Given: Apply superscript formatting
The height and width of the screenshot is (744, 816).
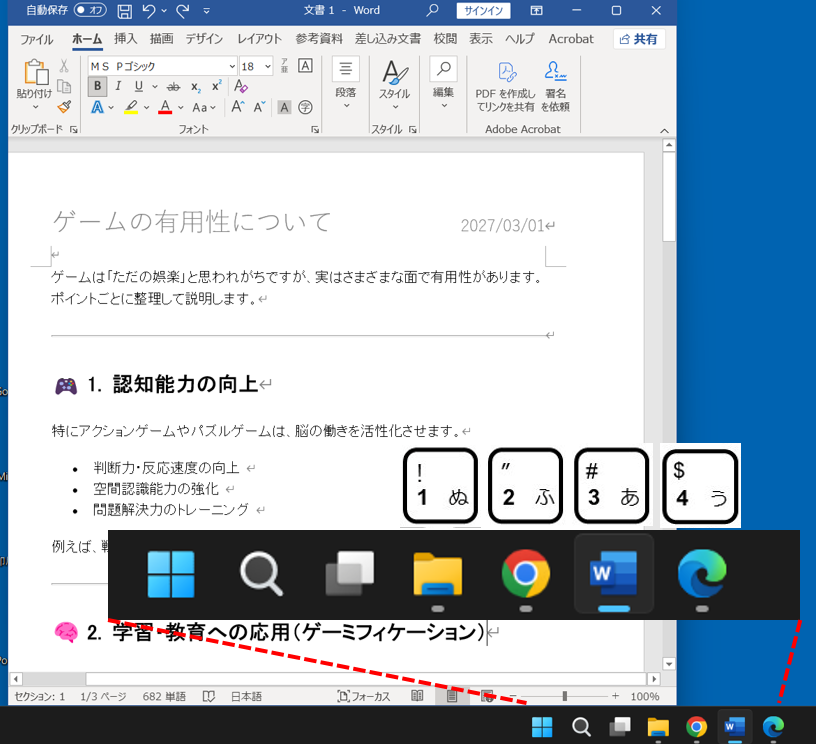Looking at the screenshot, I should pos(216,86).
